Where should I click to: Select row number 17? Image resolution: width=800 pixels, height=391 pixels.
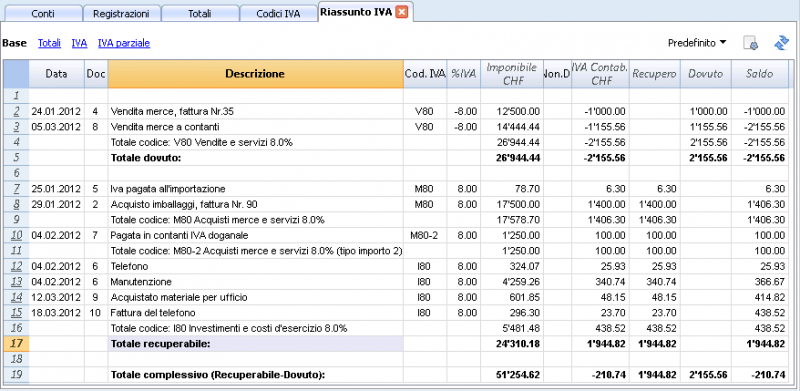(16, 344)
